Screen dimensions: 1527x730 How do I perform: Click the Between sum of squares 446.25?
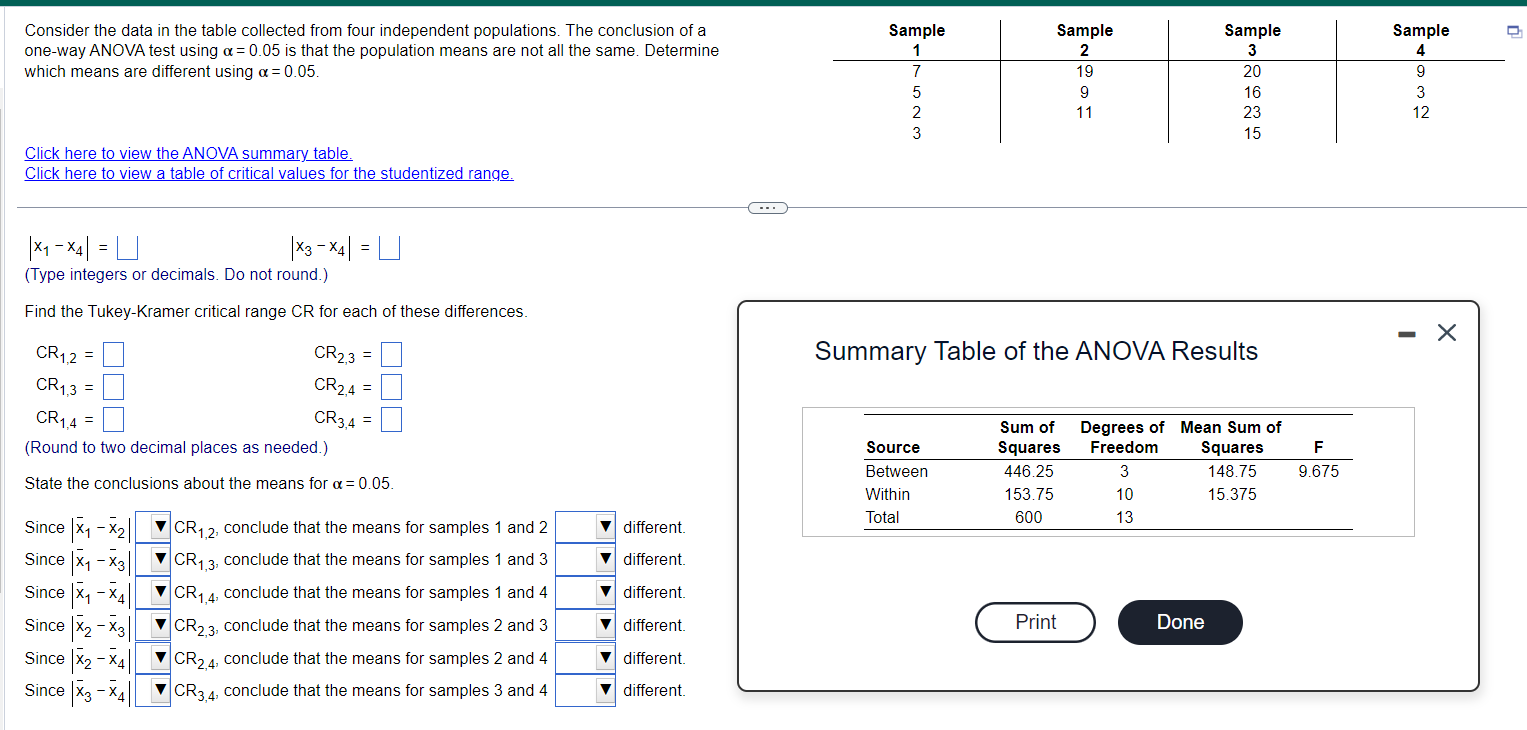tap(1028, 471)
